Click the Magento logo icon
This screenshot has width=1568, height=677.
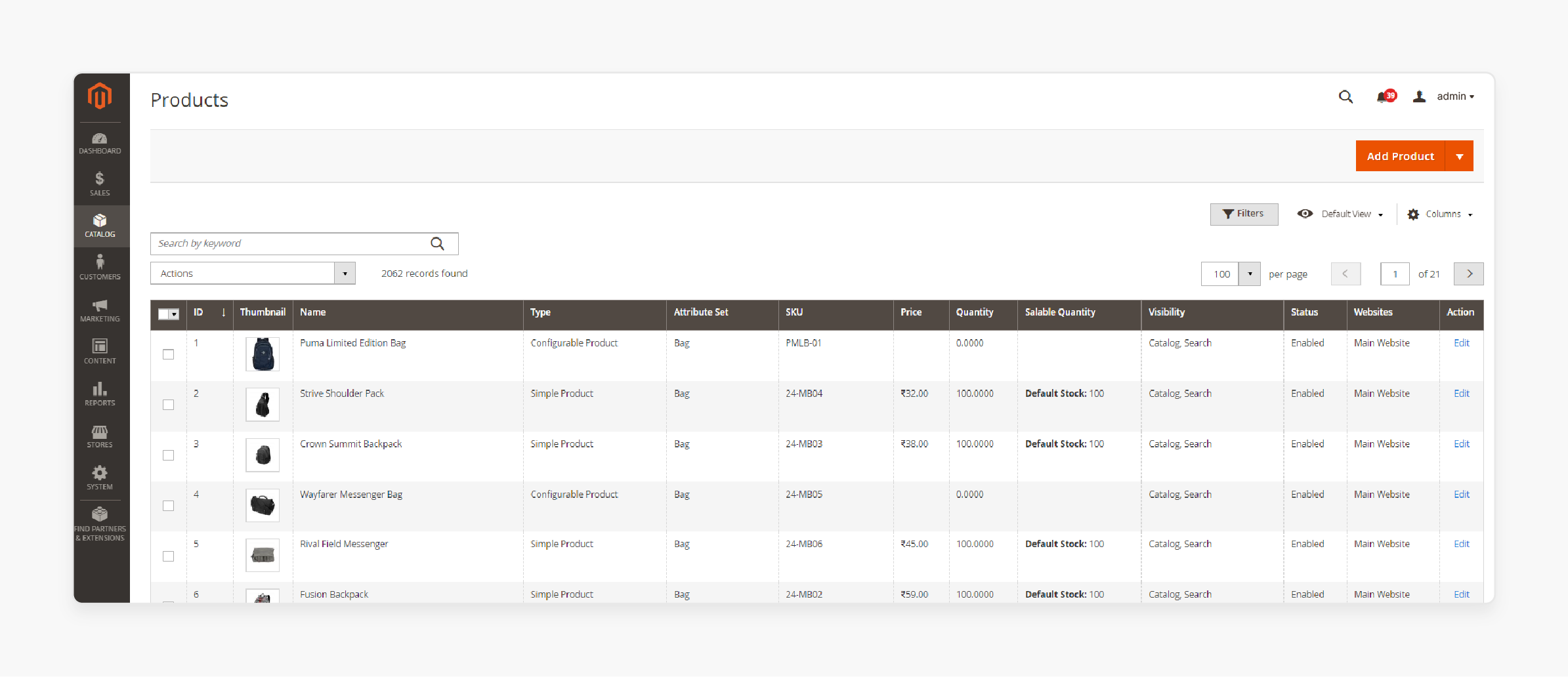click(100, 96)
